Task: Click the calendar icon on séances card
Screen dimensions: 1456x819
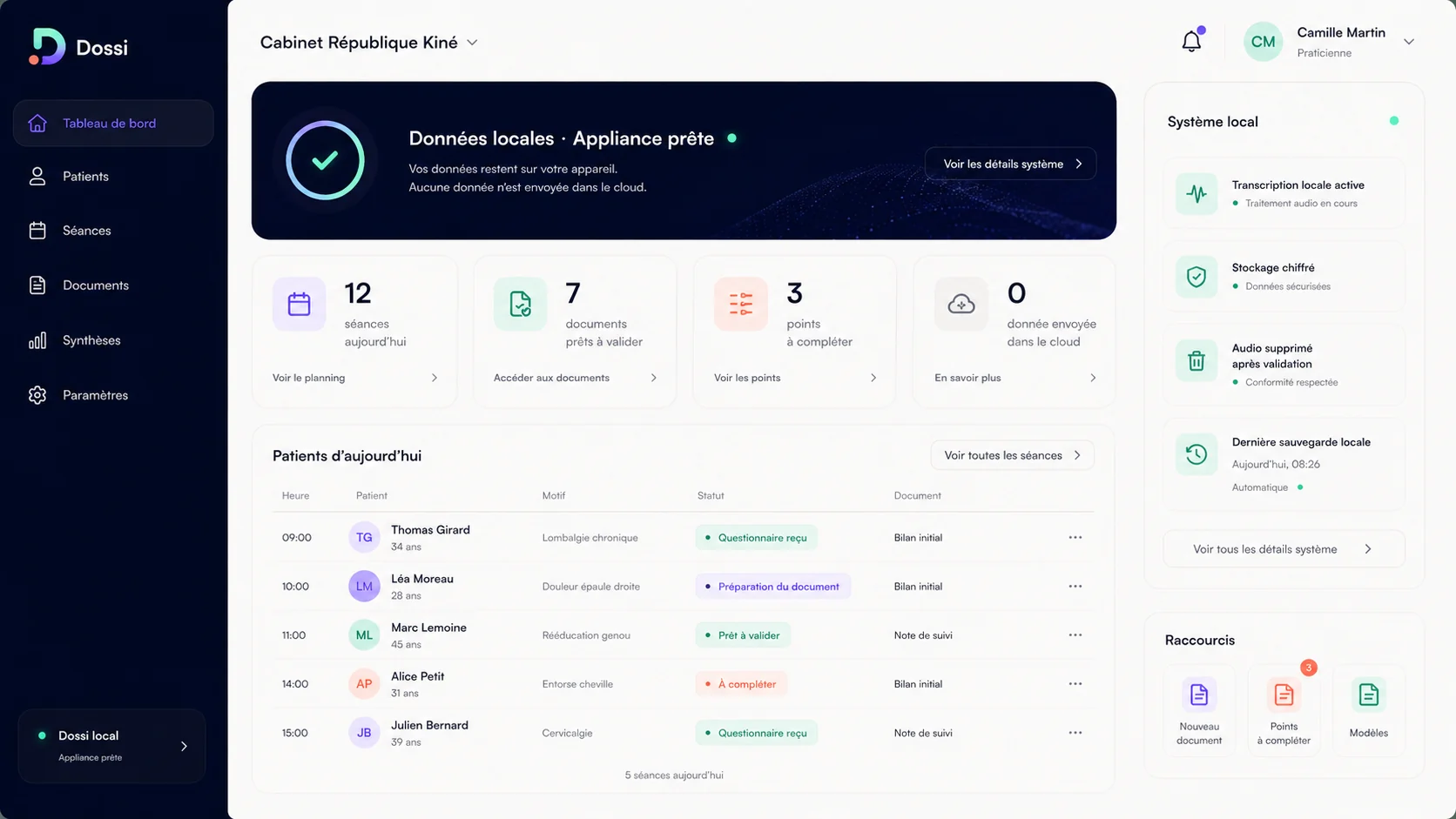Action: pos(299,304)
